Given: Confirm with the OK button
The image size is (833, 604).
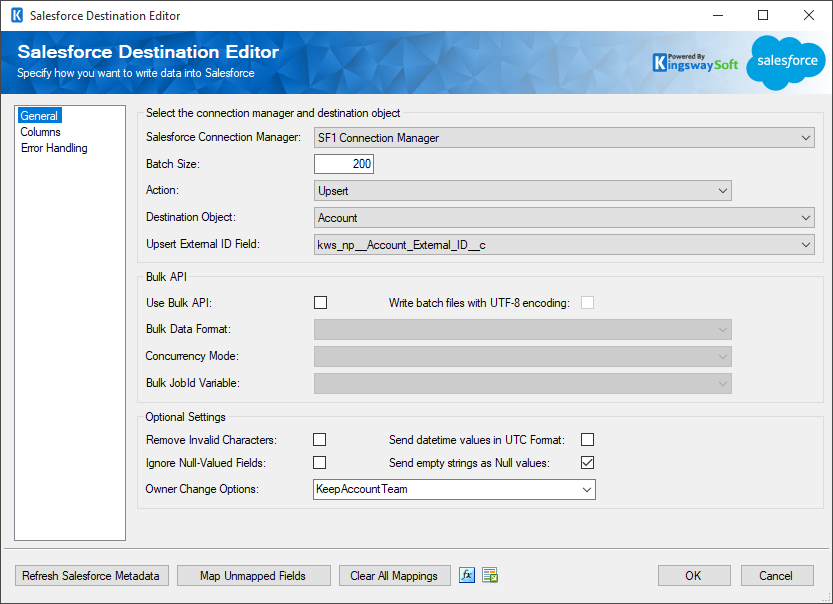Looking at the screenshot, I should click(x=694, y=576).
